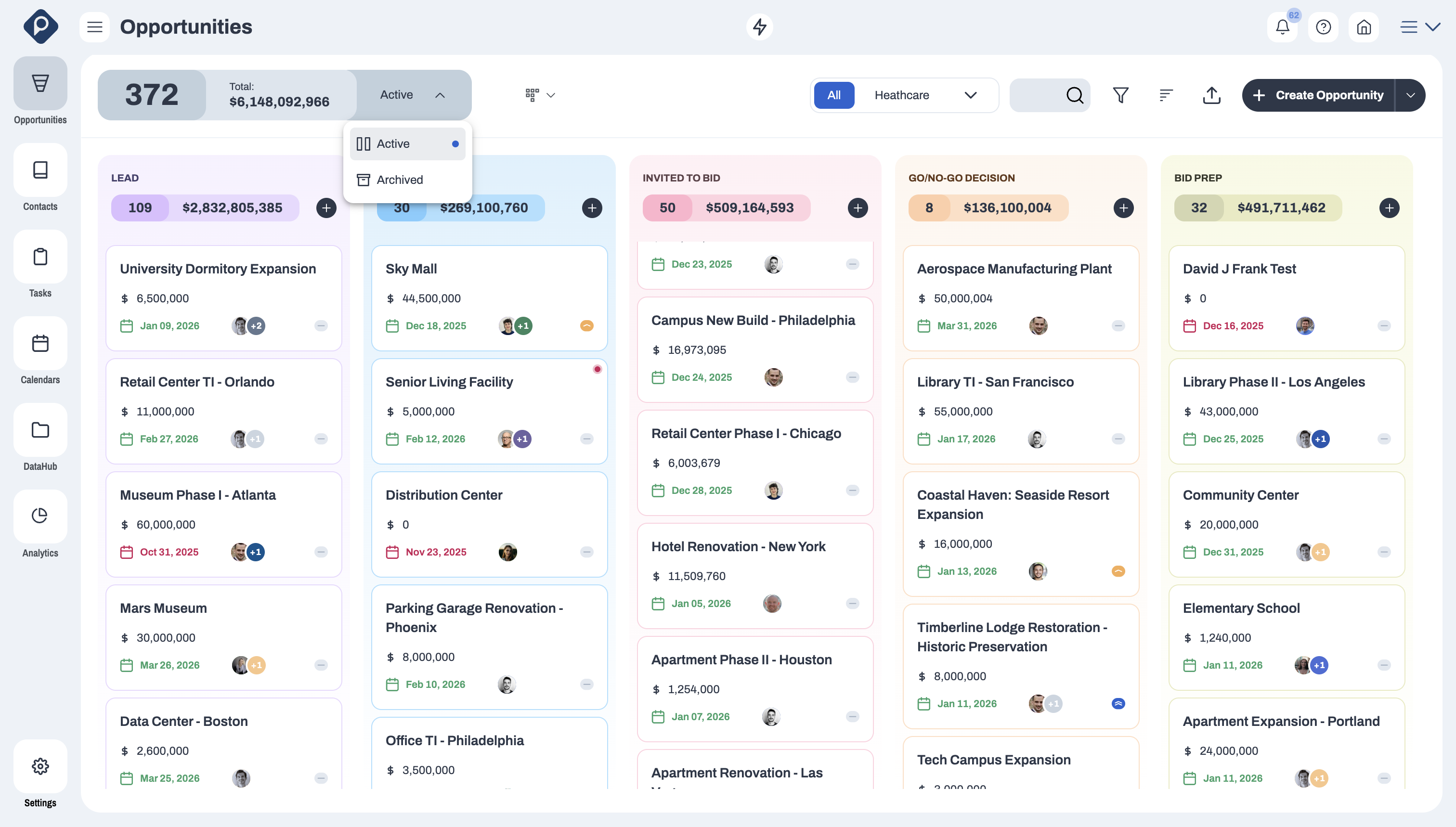
Task: Click the lightning bolt quick actions icon
Action: pyautogui.click(x=759, y=27)
